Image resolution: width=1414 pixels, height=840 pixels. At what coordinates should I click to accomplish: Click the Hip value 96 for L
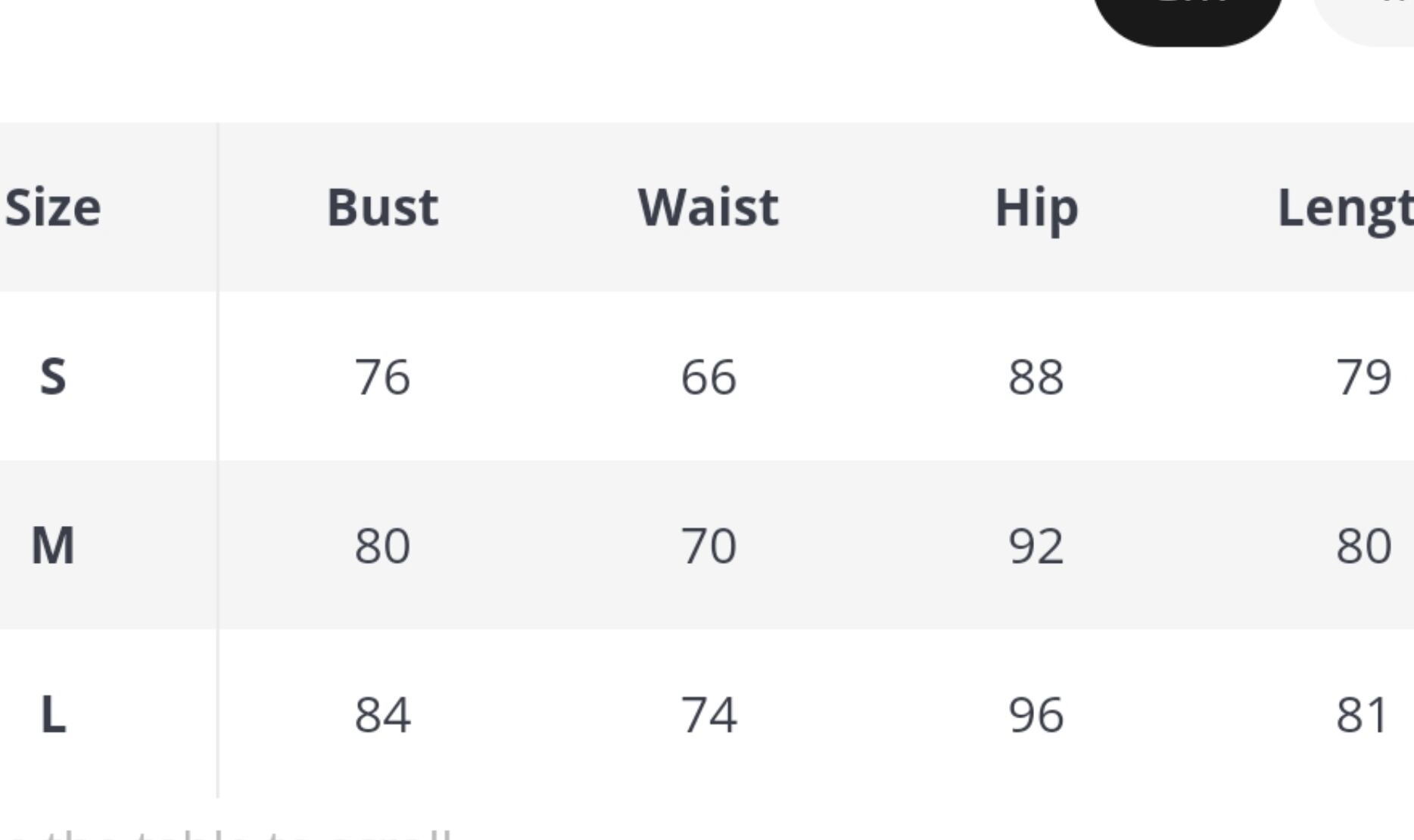point(1036,714)
